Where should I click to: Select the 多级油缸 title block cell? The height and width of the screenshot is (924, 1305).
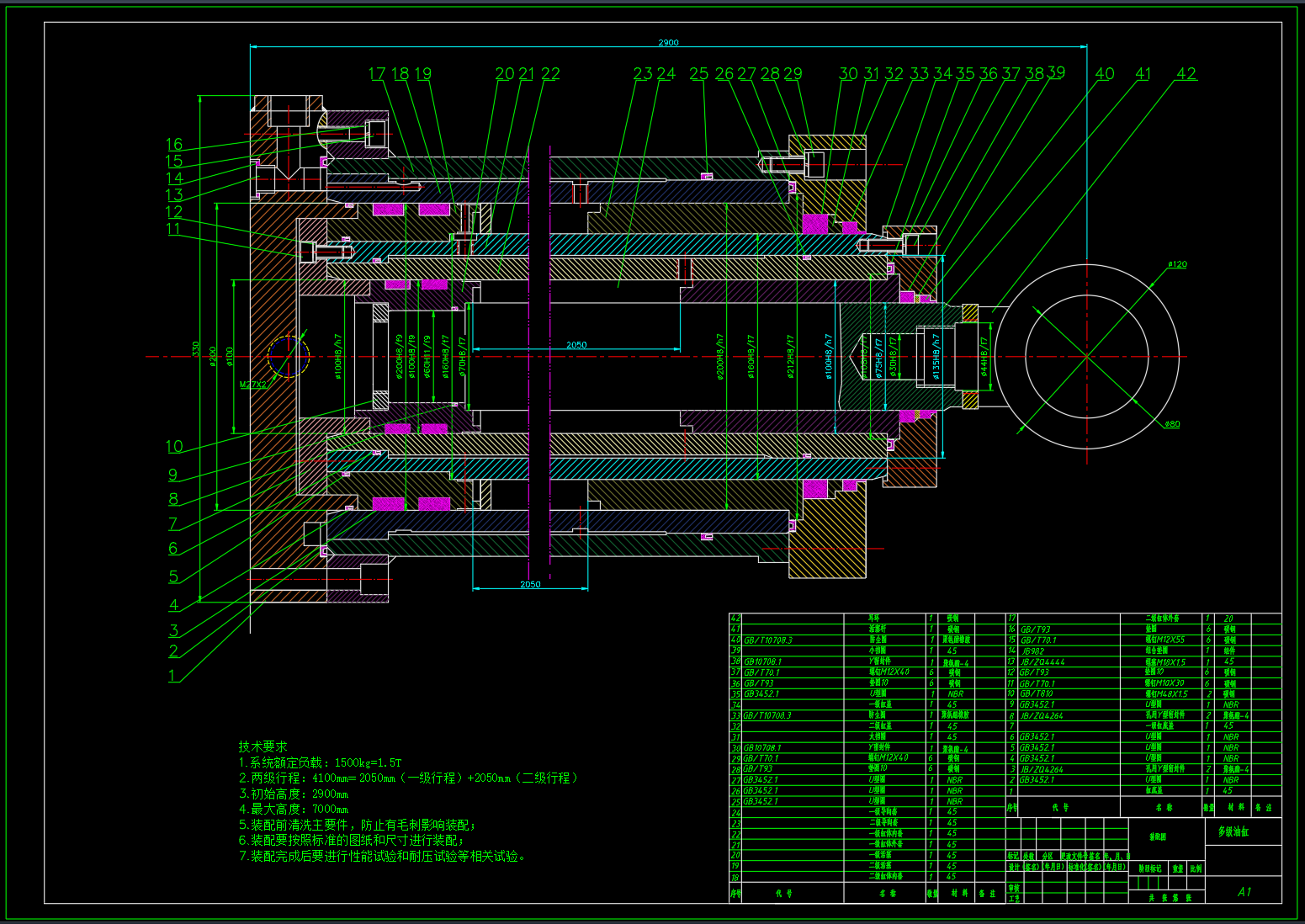click(1233, 831)
